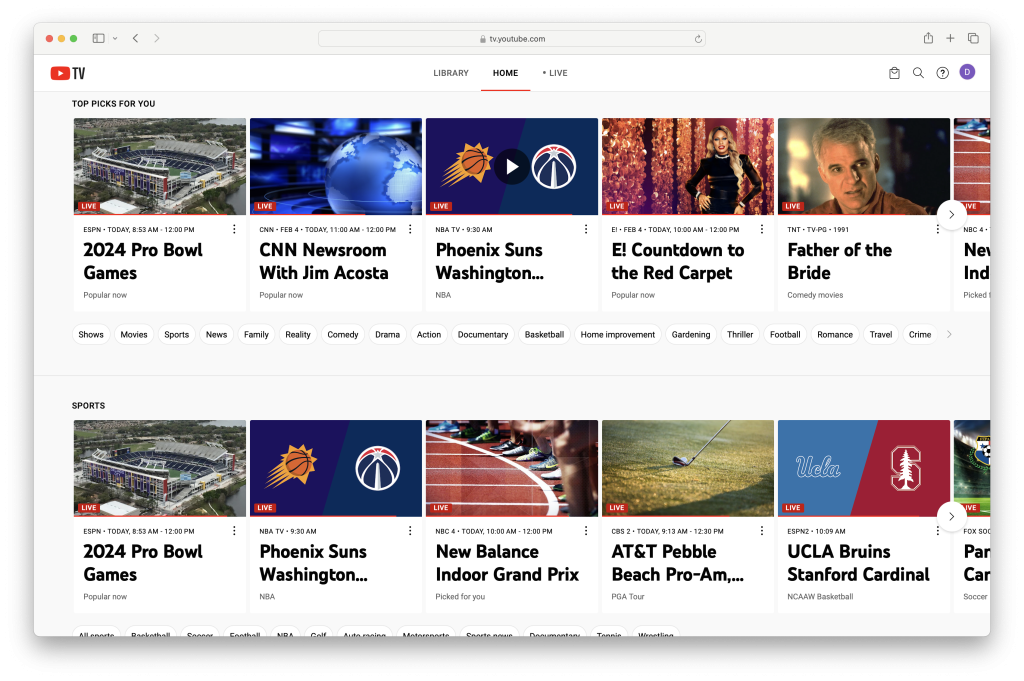Play the Phoenix Suns Washington top pick
1024x681 pixels.
(x=512, y=166)
